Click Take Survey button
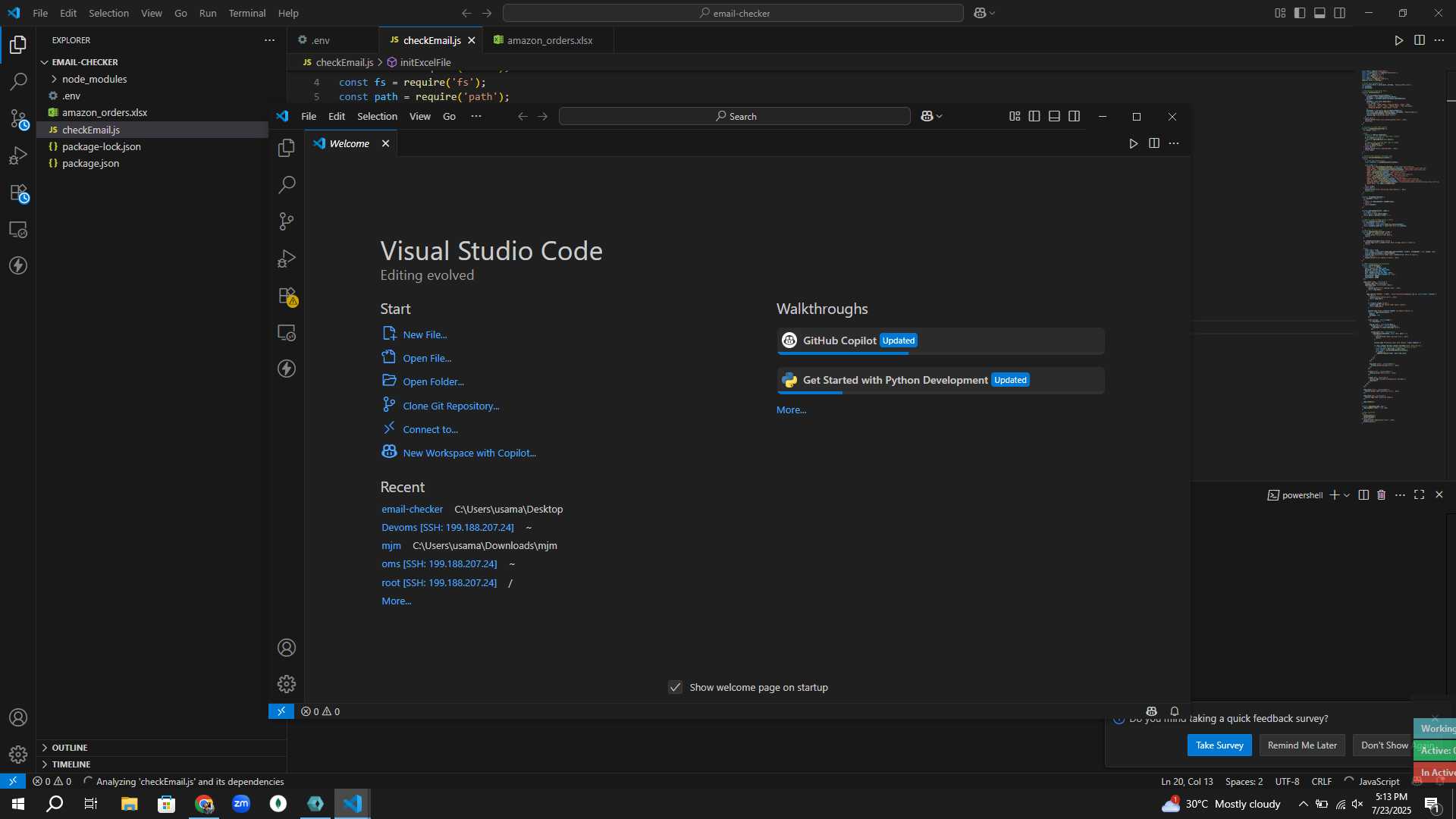 (x=1219, y=745)
